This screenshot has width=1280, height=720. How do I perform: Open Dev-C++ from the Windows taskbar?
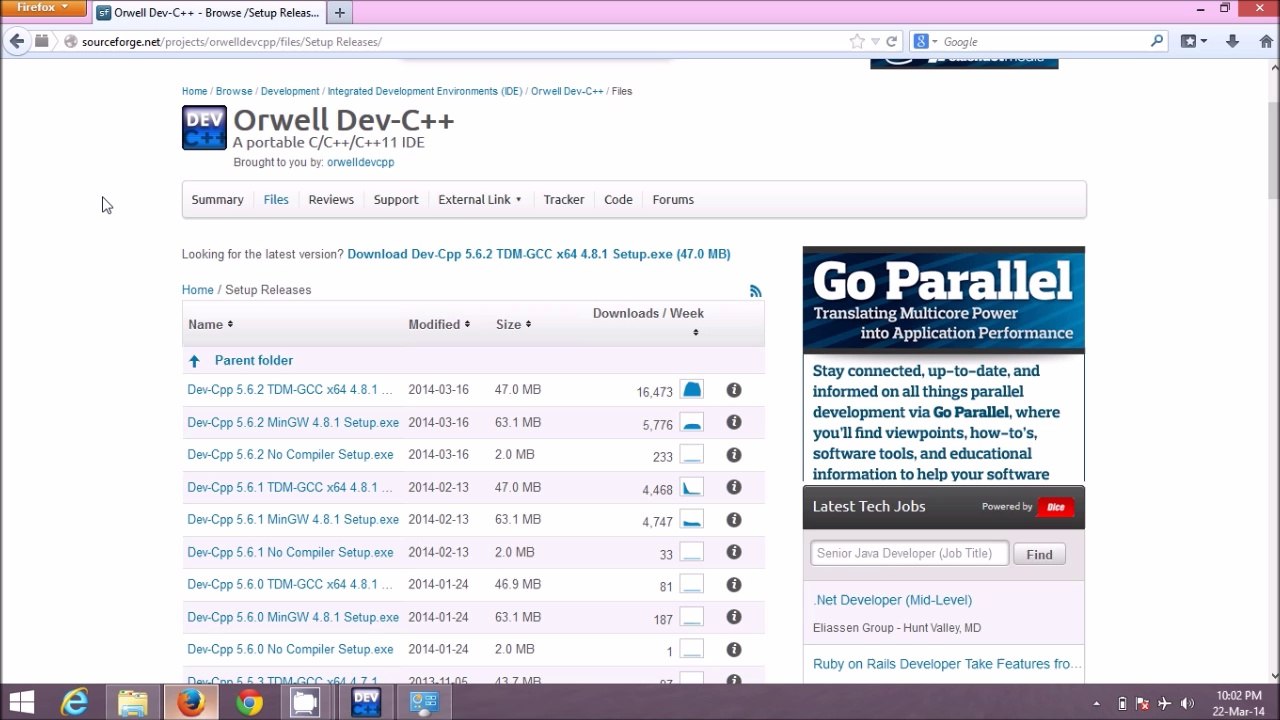click(366, 703)
